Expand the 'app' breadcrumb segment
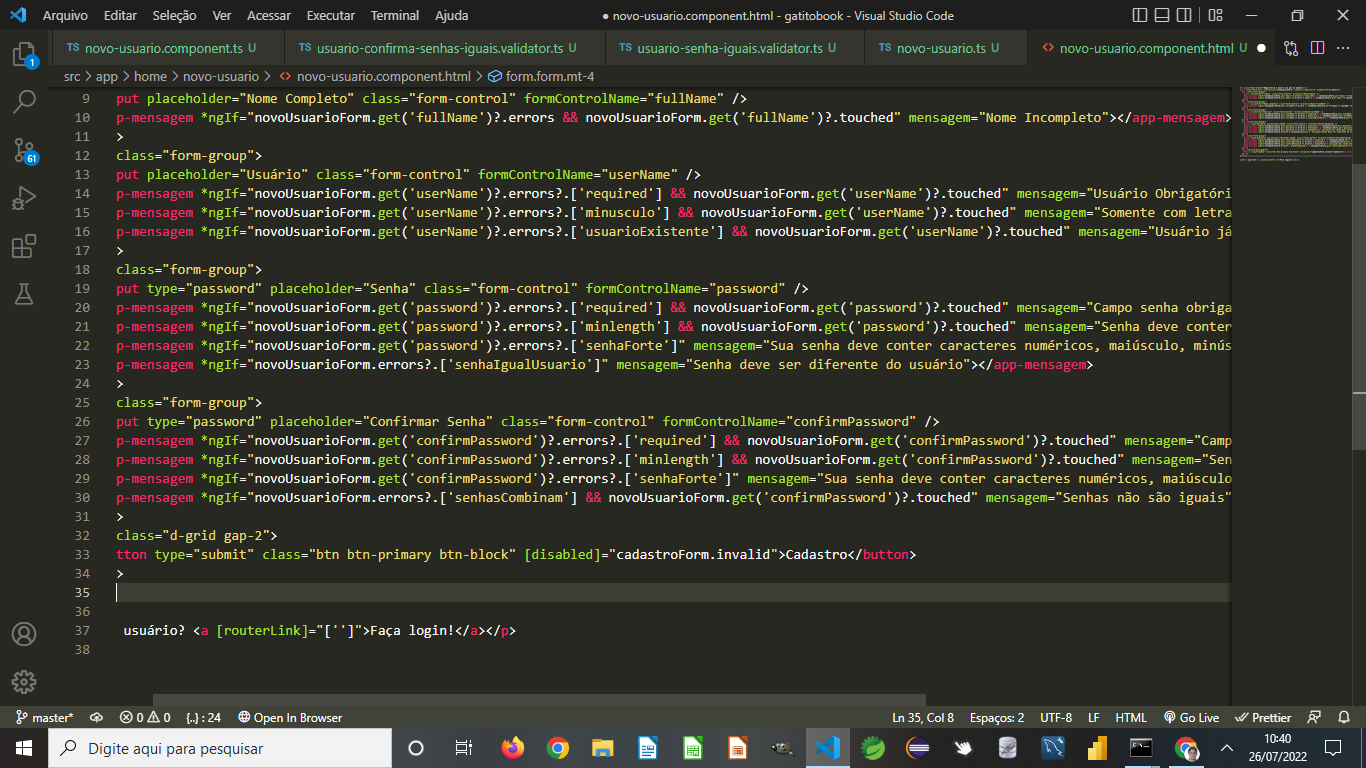The image size is (1366, 768). (107, 76)
